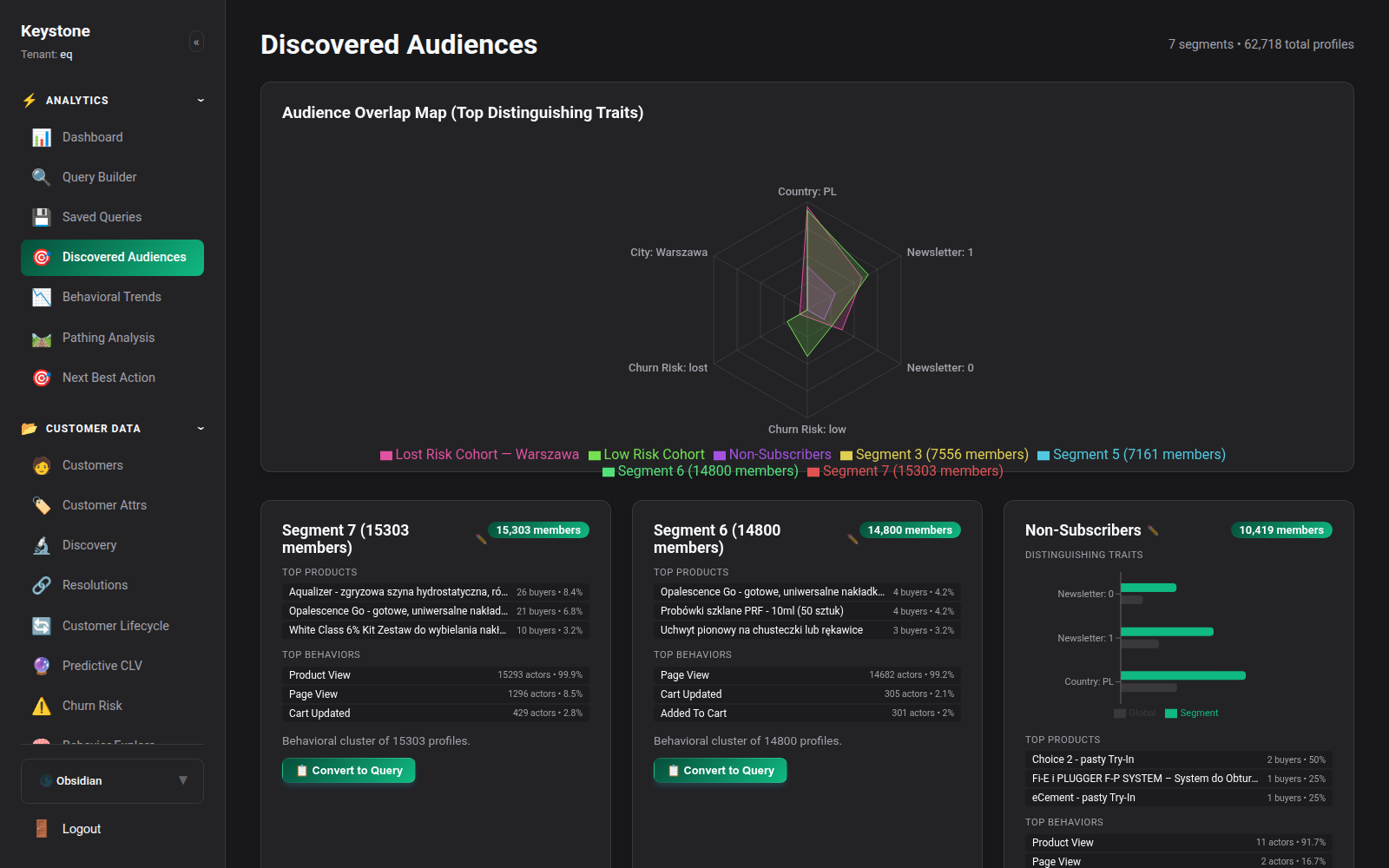Rename Non-Subscribers using pencil icon
This screenshot has height=868, width=1389.
[x=1153, y=530]
